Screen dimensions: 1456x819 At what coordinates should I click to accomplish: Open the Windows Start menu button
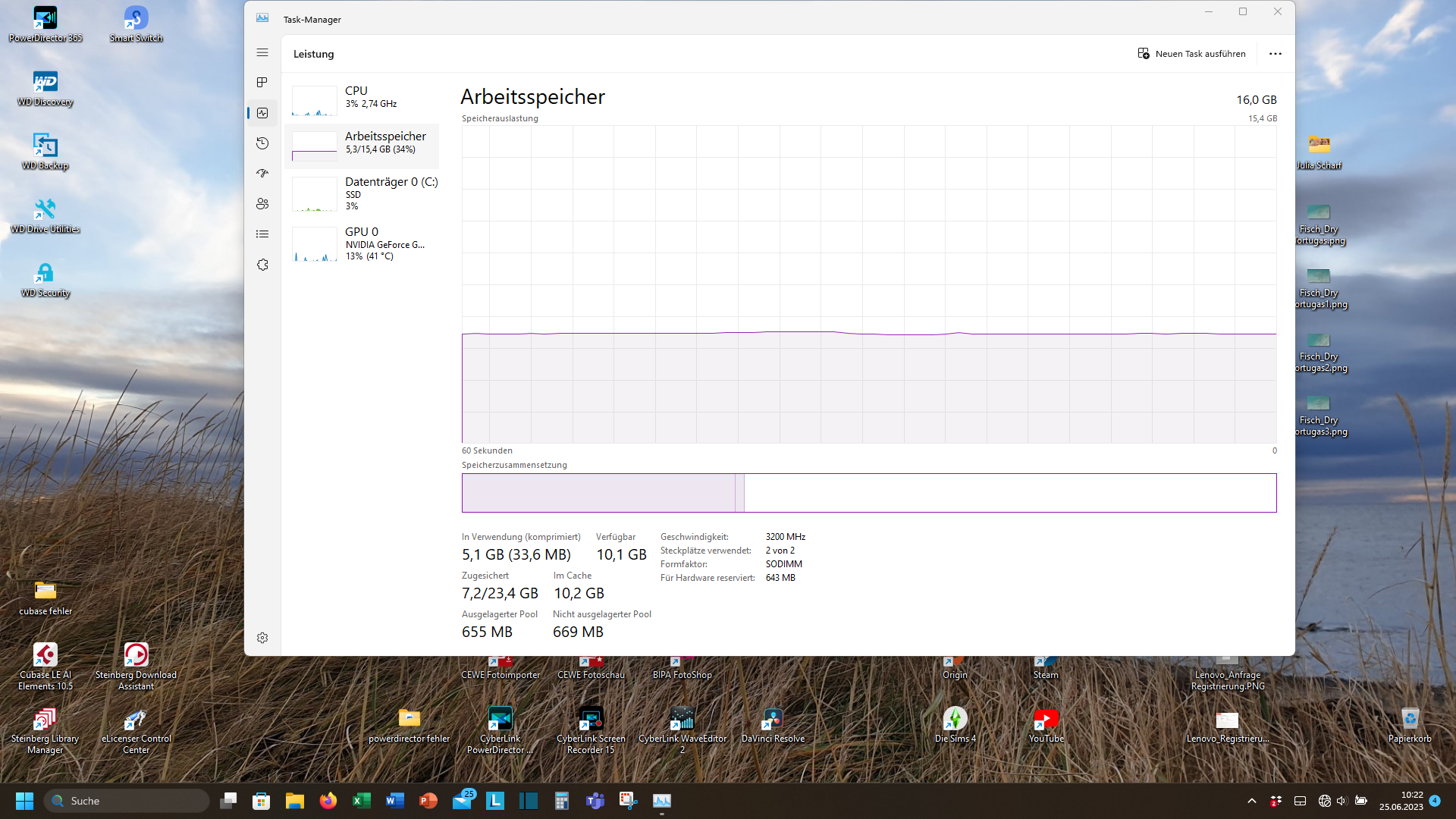point(24,801)
